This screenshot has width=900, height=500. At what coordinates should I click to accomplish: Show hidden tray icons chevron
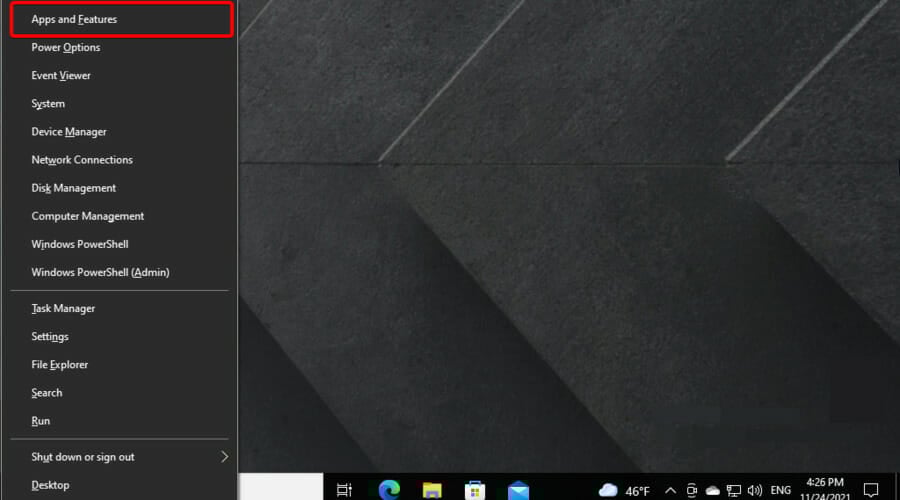point(670,490)
